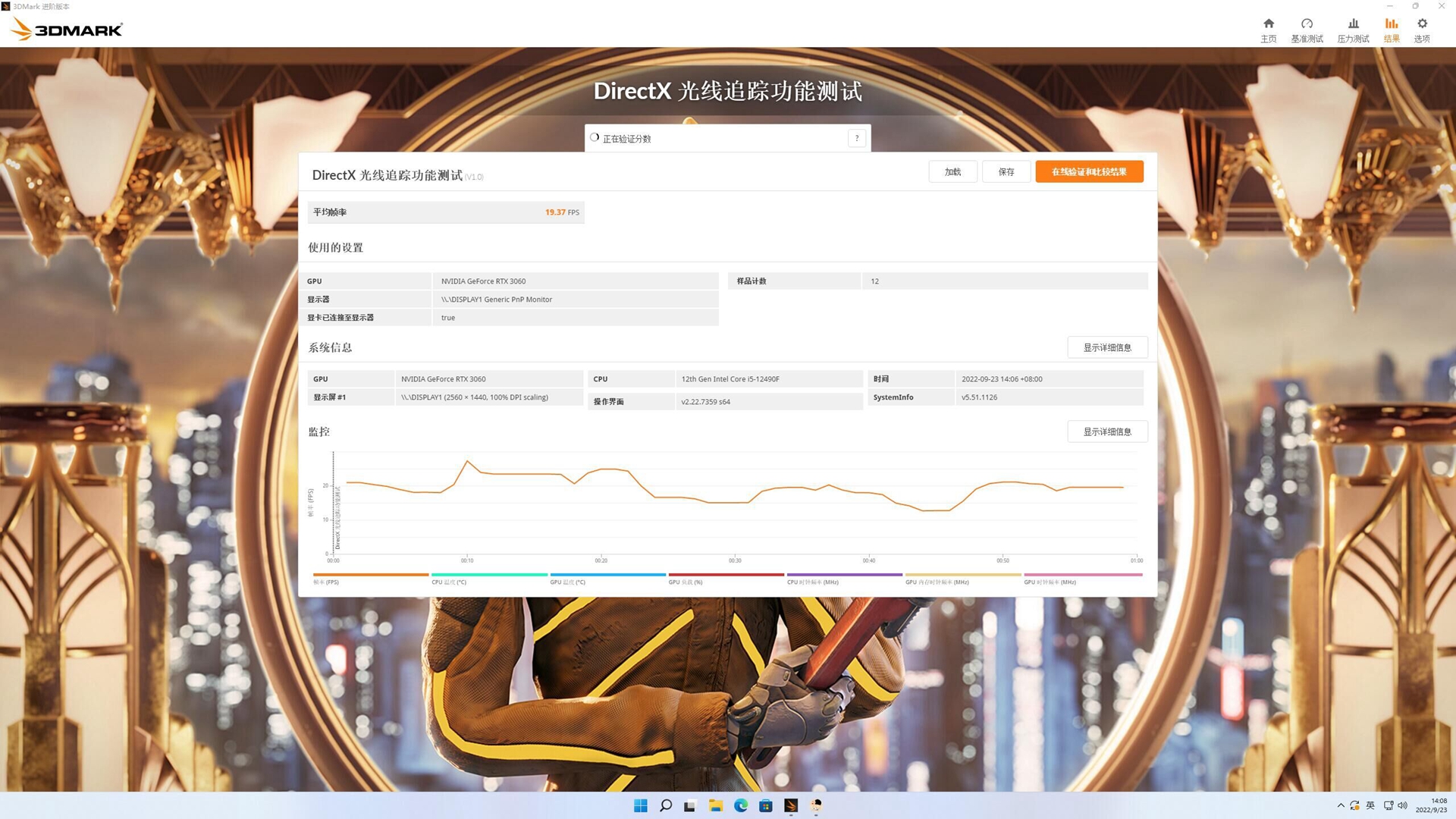
Task: Expand system info with 显示详细信息
Action: pos(1106,347)
